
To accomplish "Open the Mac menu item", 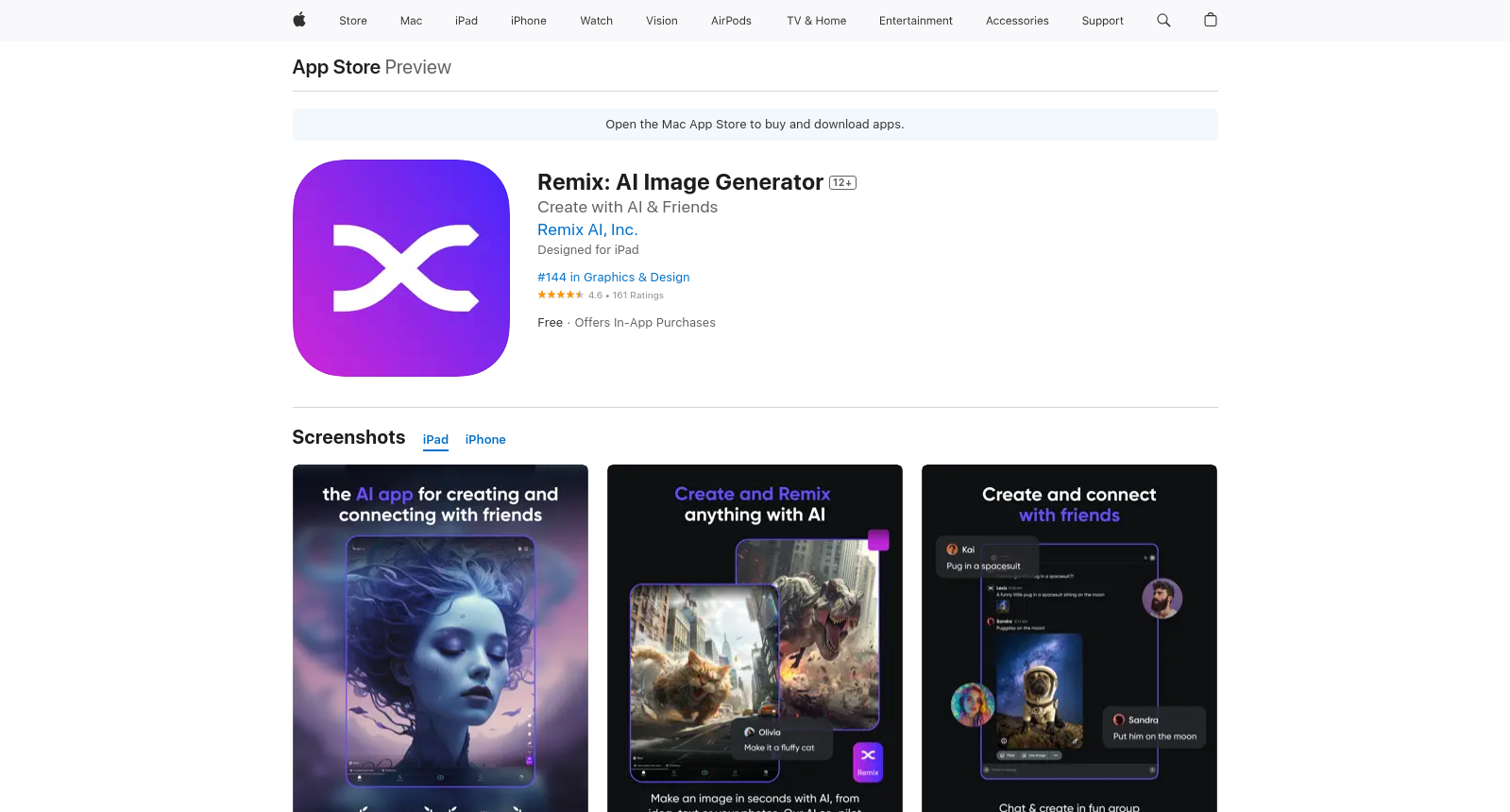I will (x=411, y=21).
